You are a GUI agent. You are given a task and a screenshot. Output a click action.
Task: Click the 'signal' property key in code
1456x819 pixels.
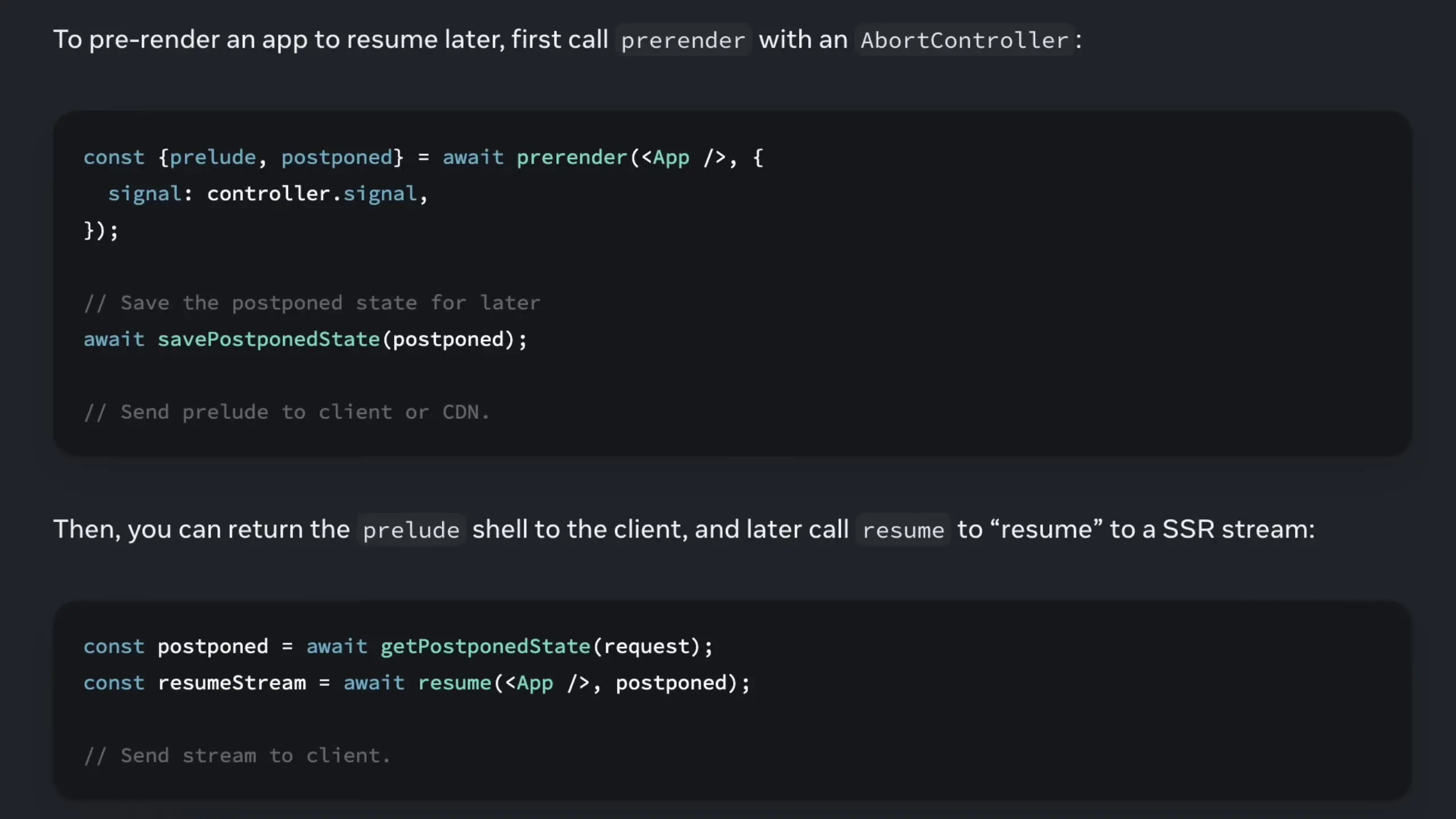pyautogui.click(x=144, y=194)
